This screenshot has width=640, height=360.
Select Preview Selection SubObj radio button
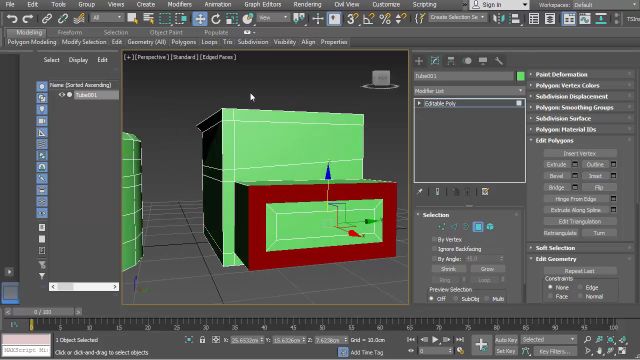pos(456,299)
